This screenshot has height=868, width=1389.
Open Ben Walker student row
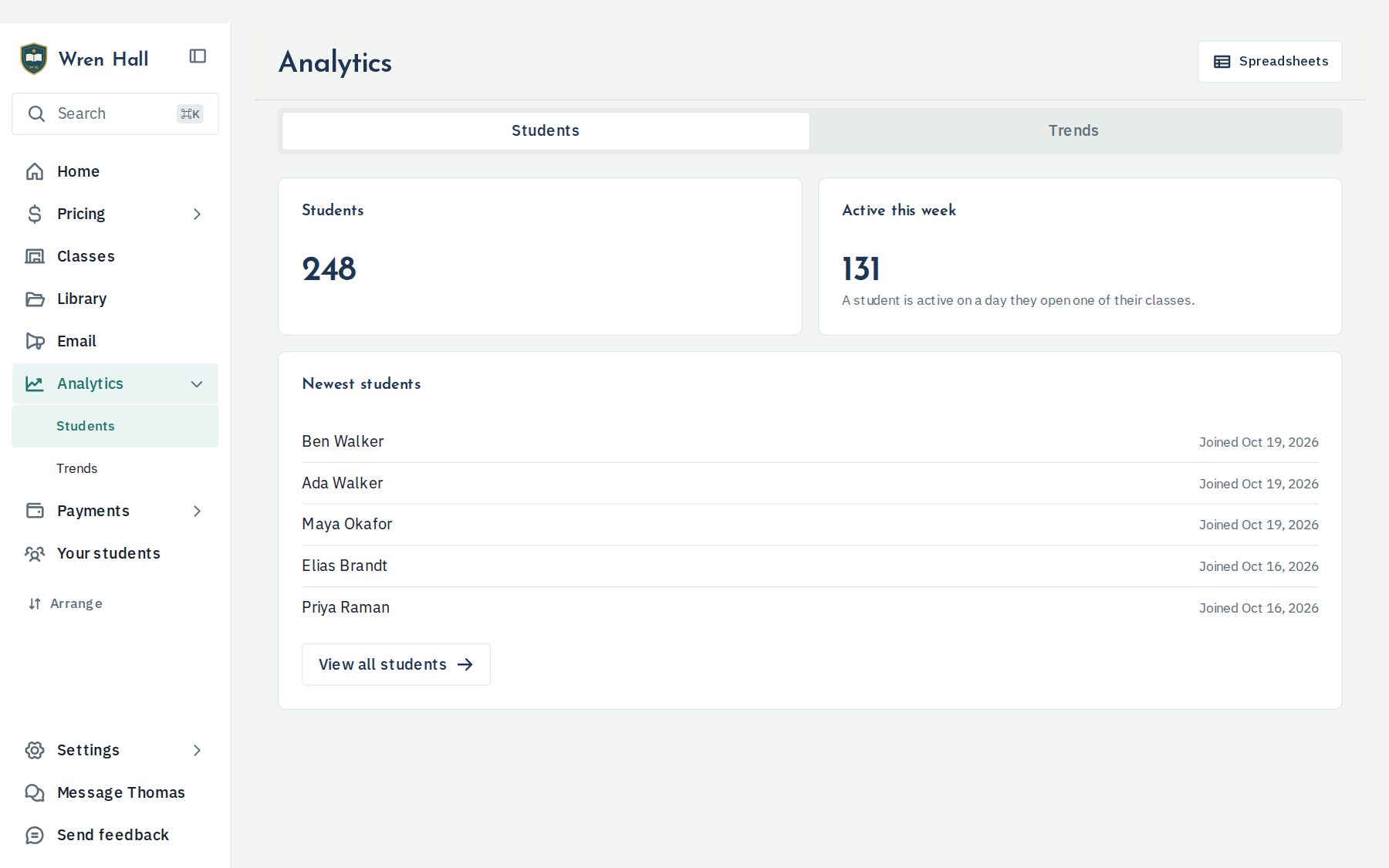coord(810,441)
